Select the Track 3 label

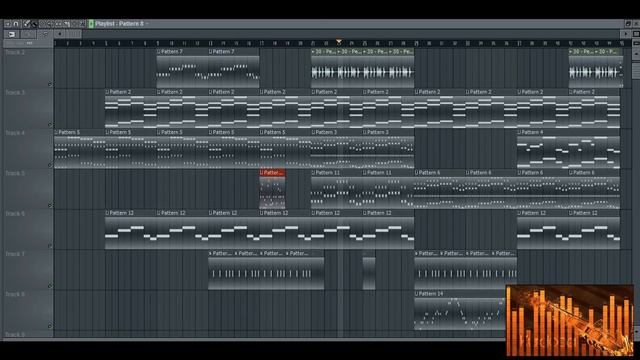click(15, 93)
